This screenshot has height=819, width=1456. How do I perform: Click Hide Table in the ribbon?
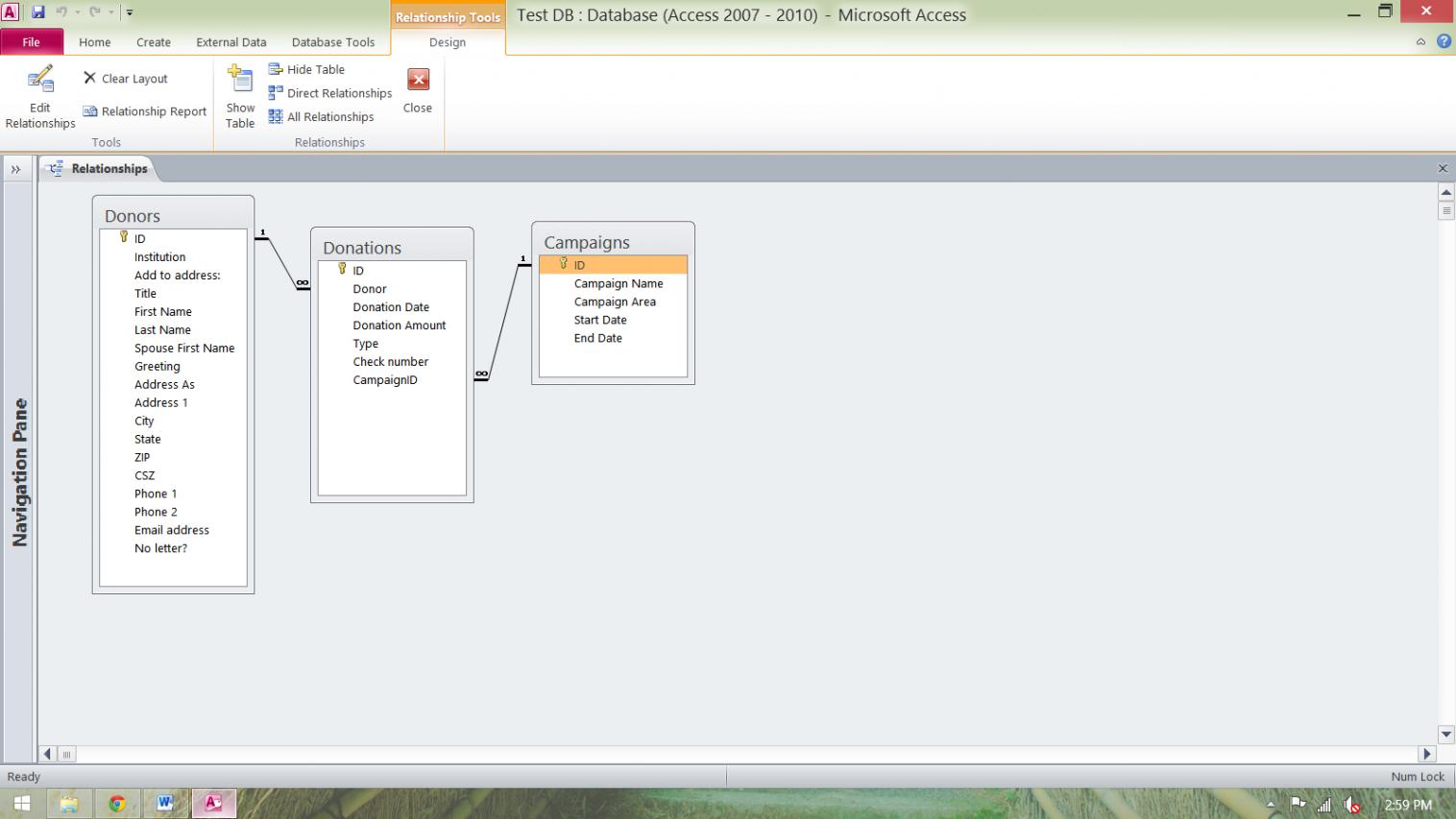[306, 69]
